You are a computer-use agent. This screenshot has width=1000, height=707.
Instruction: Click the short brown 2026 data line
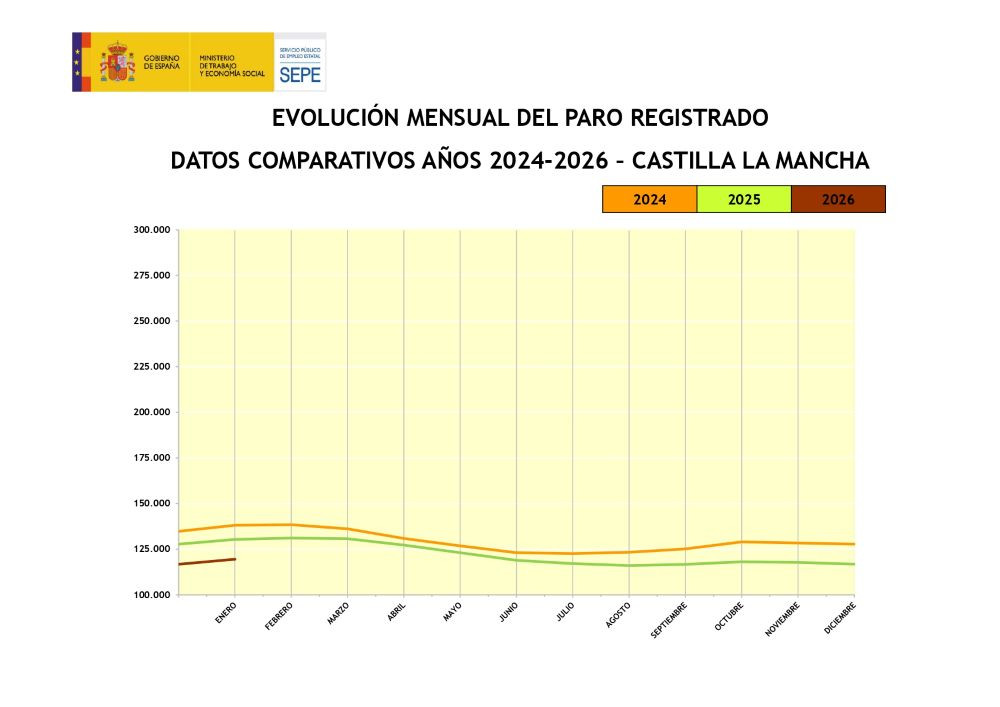[206, 562]
